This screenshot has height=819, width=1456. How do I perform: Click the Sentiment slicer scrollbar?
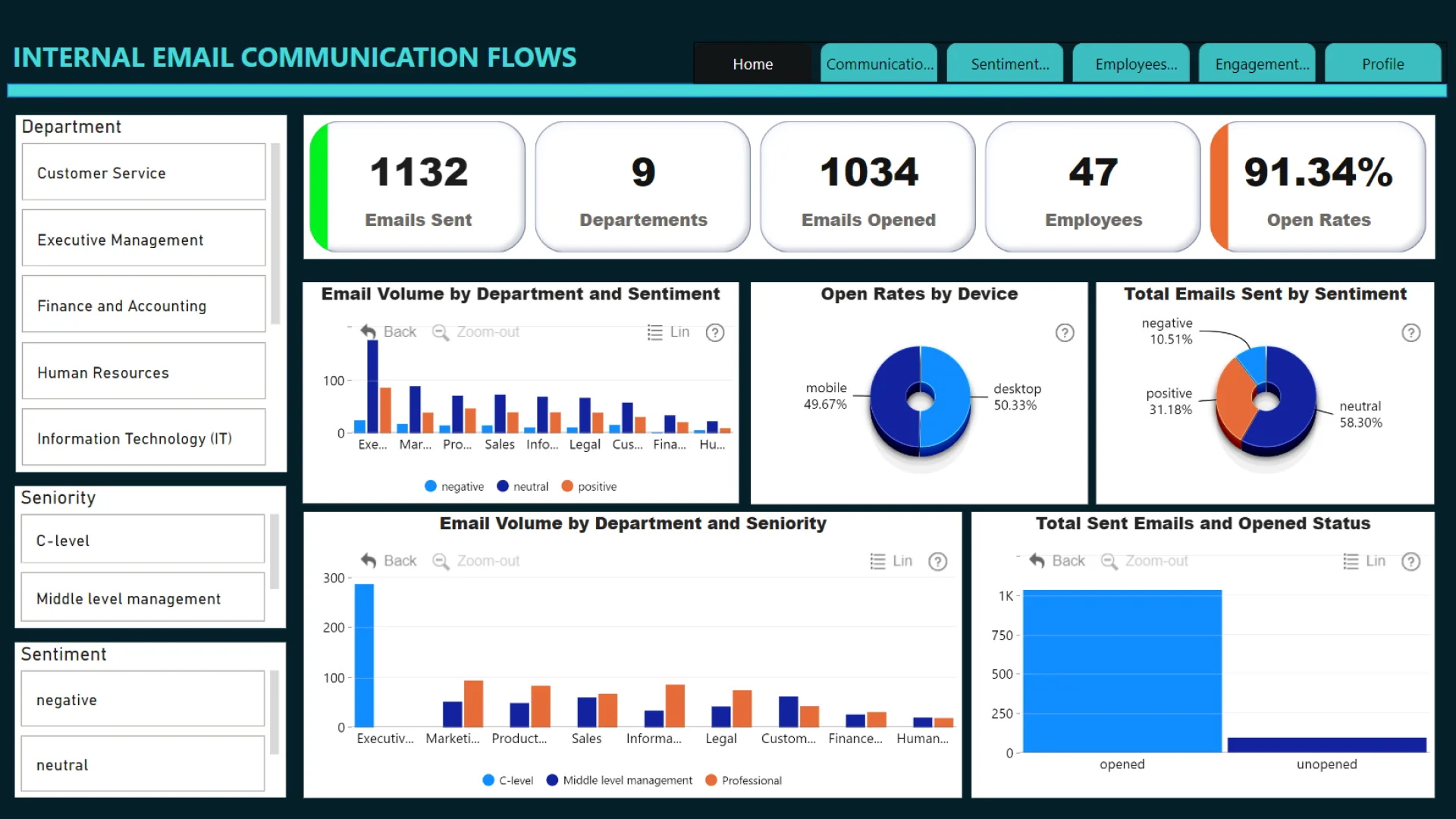pos(275,712)
